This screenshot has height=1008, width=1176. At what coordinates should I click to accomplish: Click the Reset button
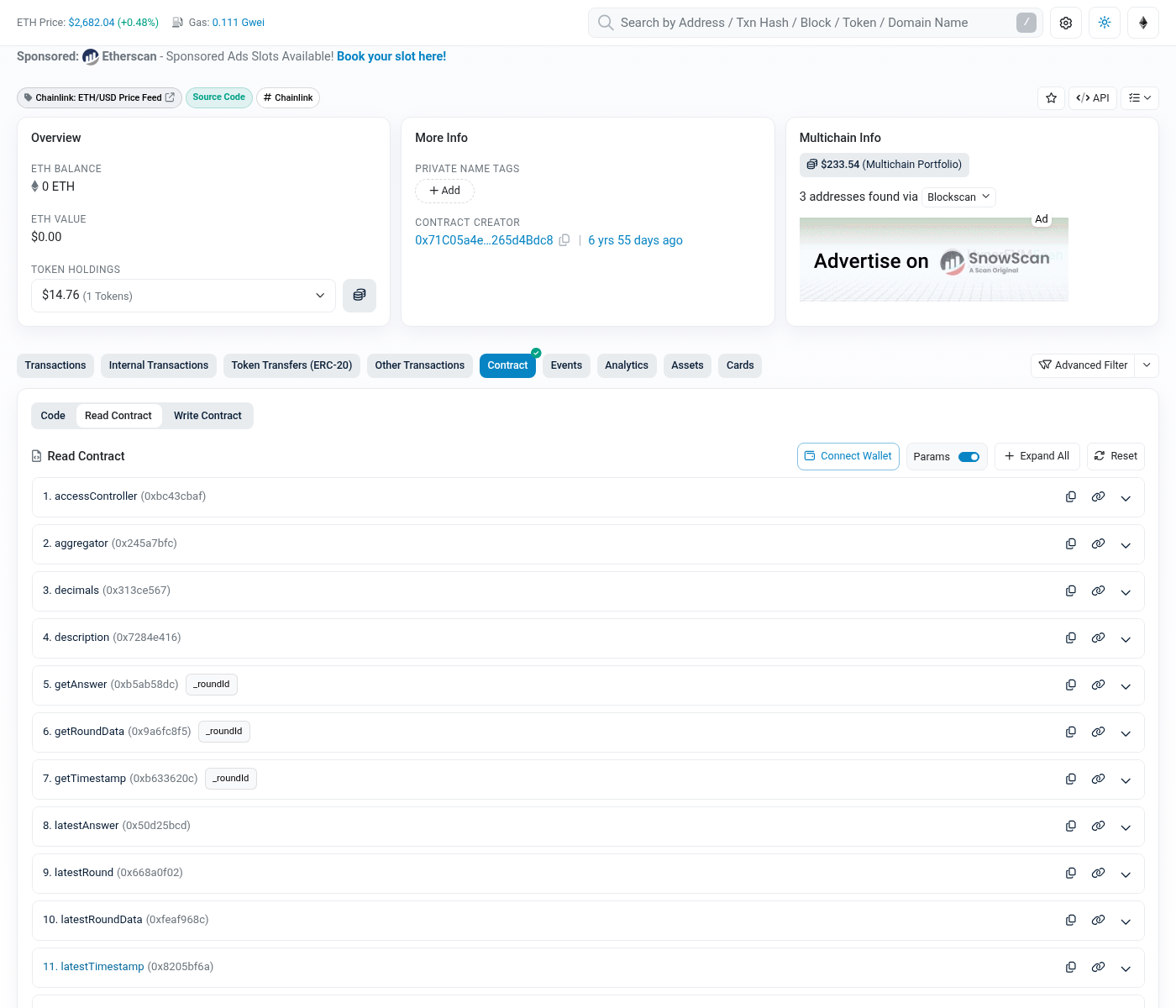coord(1116,456)
